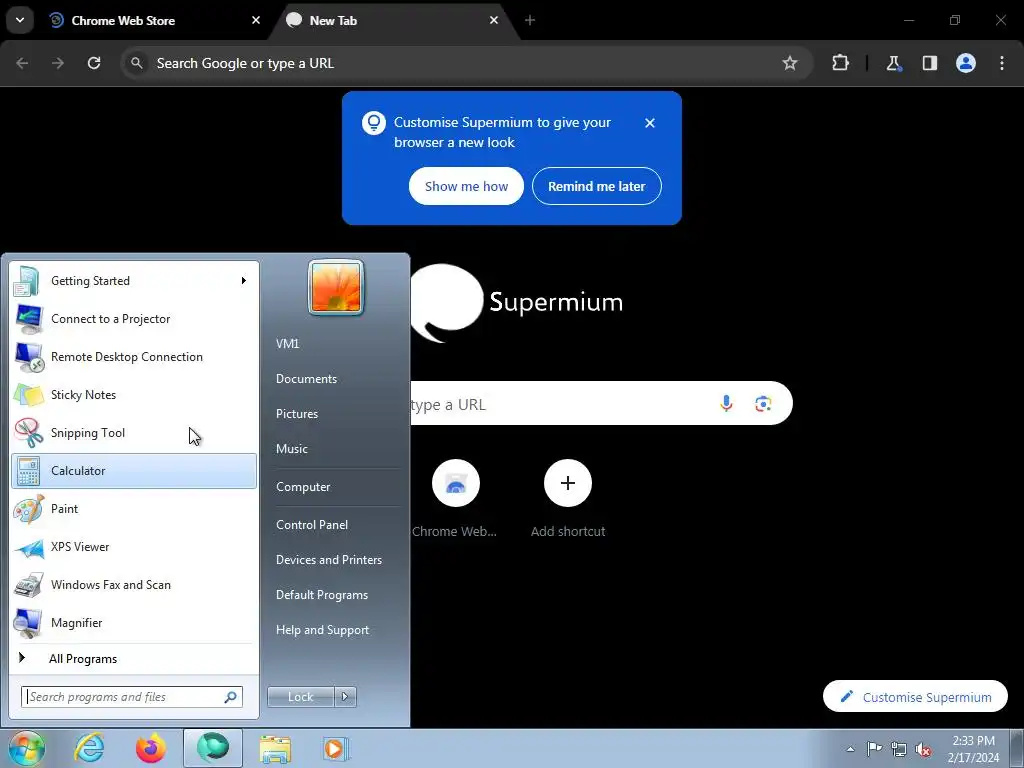
Task: Launch Connect to a Projector
Action: (x=134, y=319)
